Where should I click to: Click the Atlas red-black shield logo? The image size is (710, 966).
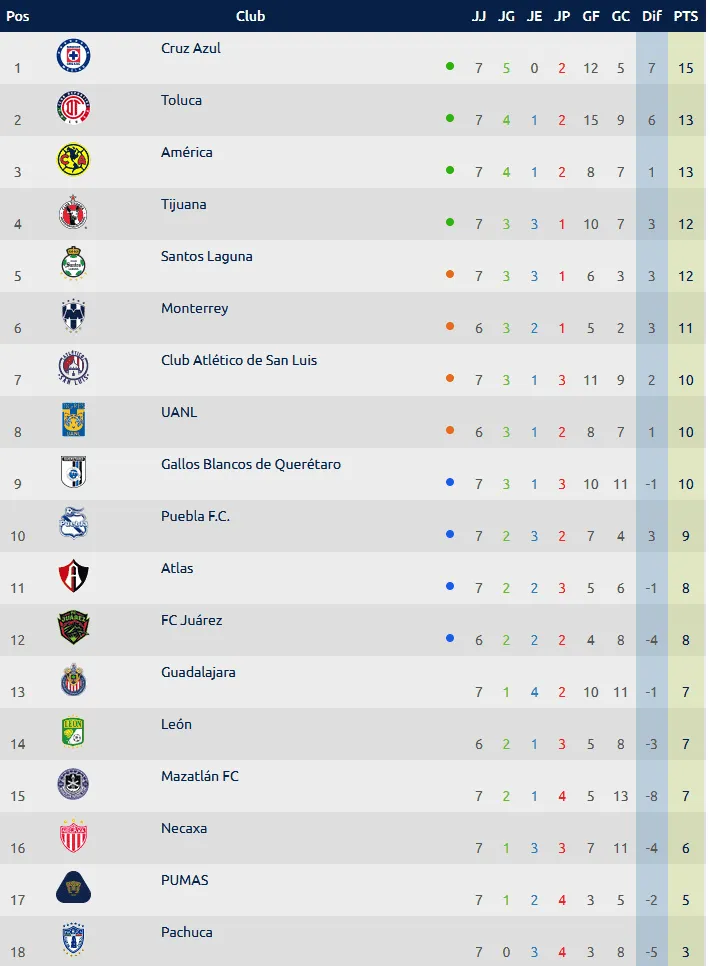point(73,576)
